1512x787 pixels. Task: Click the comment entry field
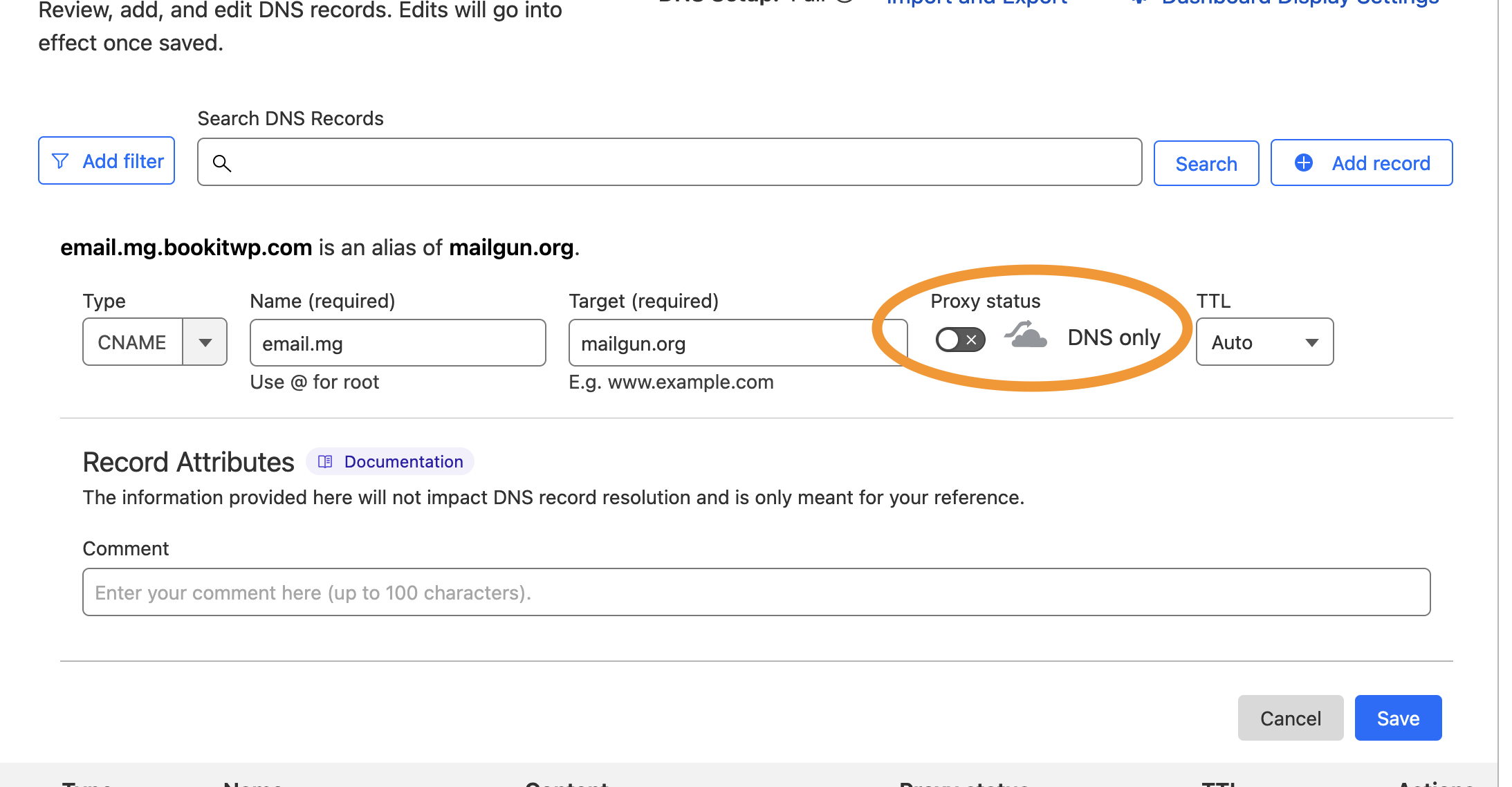coord(756,592)
